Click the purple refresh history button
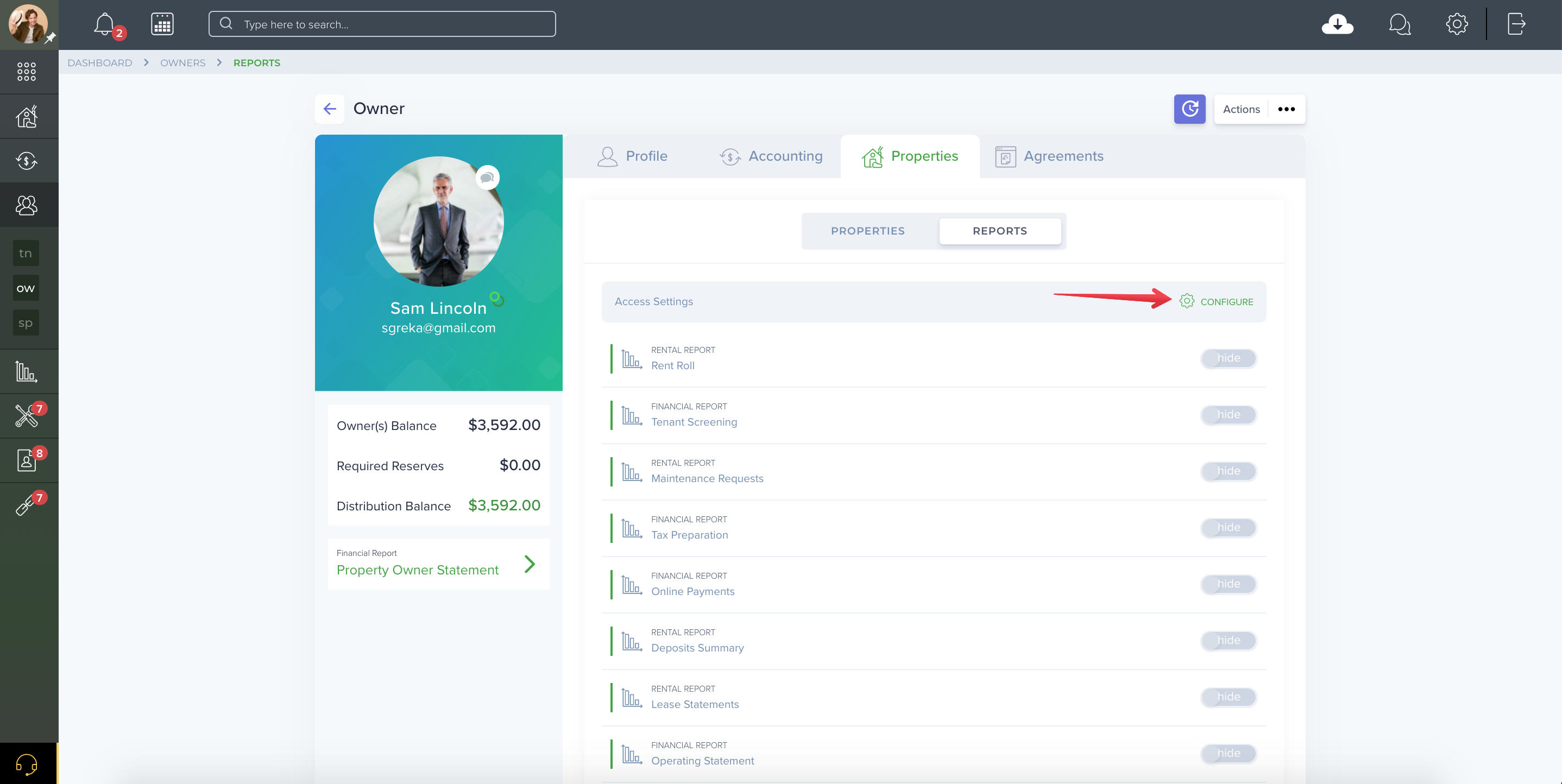This screenshot has width=1562, height=784. (x=1189, y=109)
